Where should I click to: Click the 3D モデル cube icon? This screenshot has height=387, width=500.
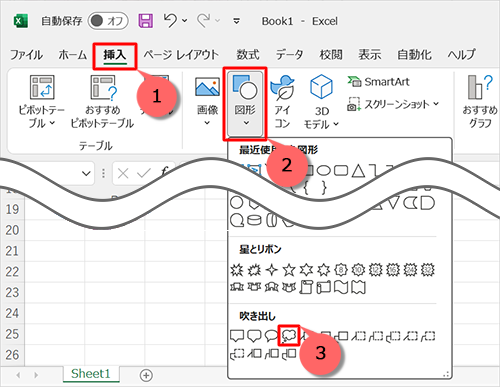pos(321,87)
